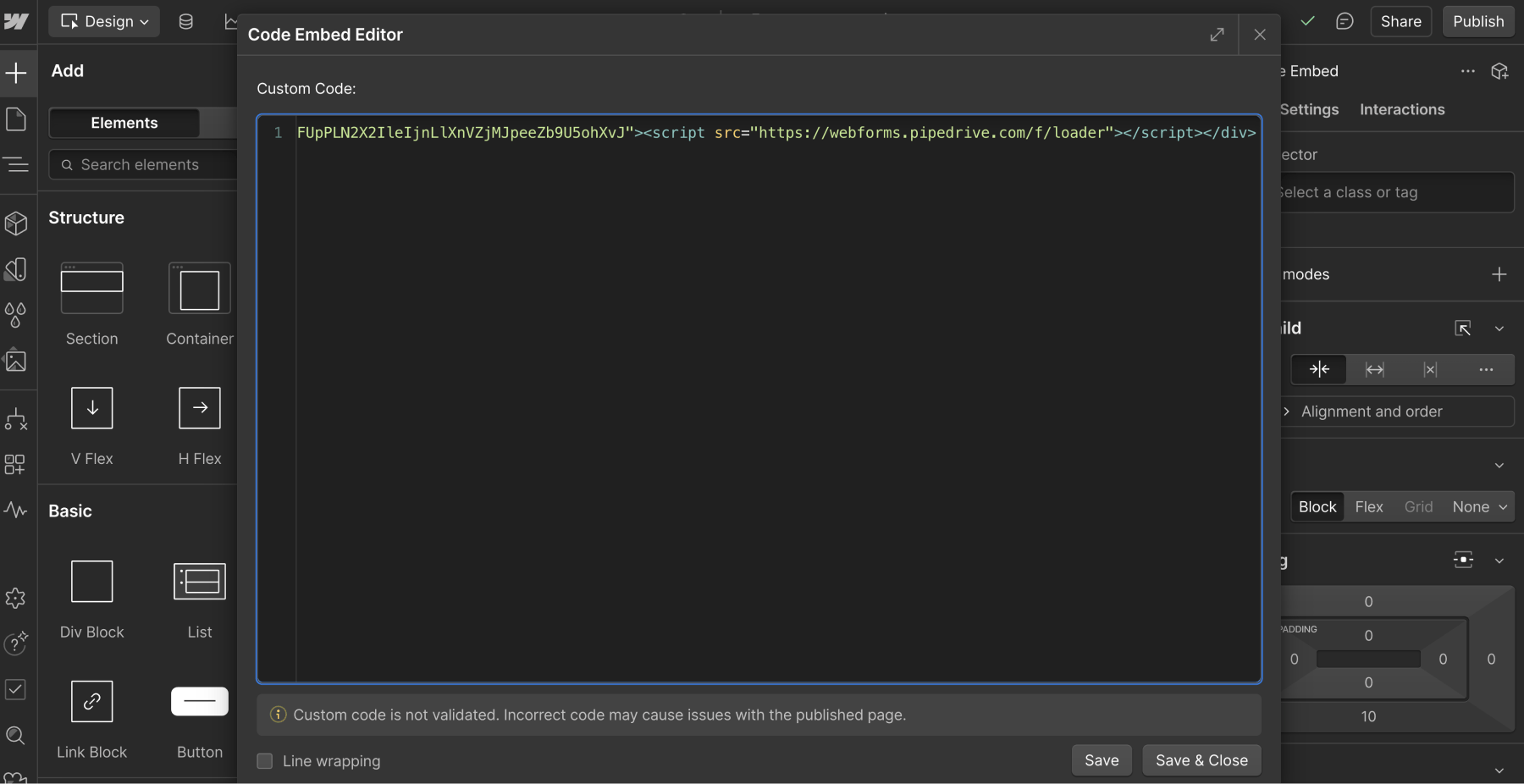The height and width of the screenshot is (784, 1524).
Task: Click the right margin value 0
Action: click(1491, 659)
